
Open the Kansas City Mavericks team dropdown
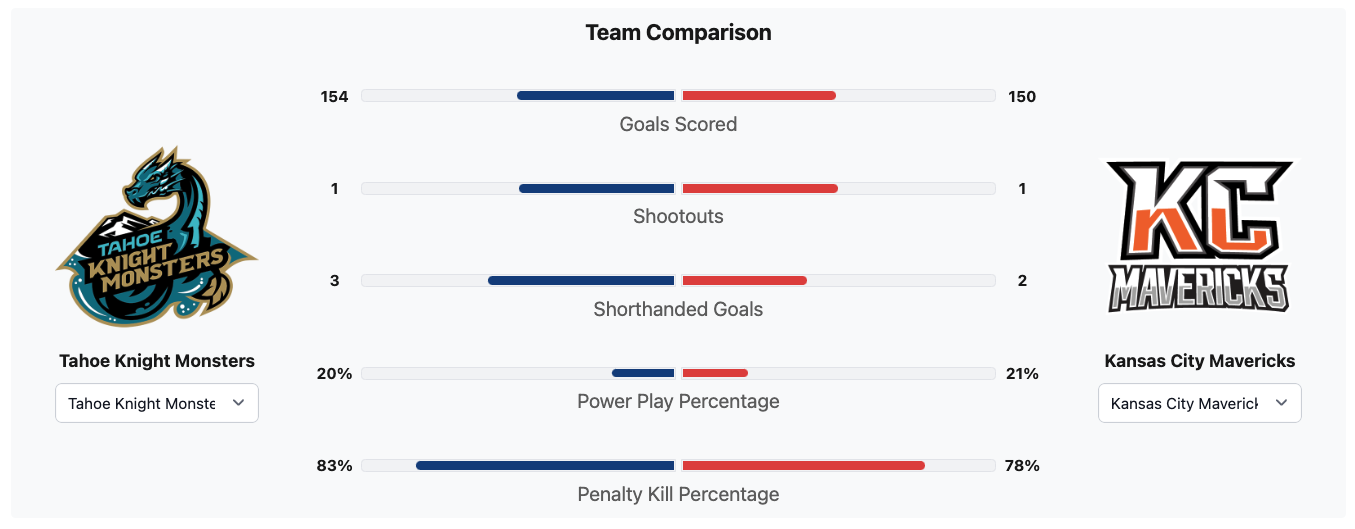pos(1199,403)
